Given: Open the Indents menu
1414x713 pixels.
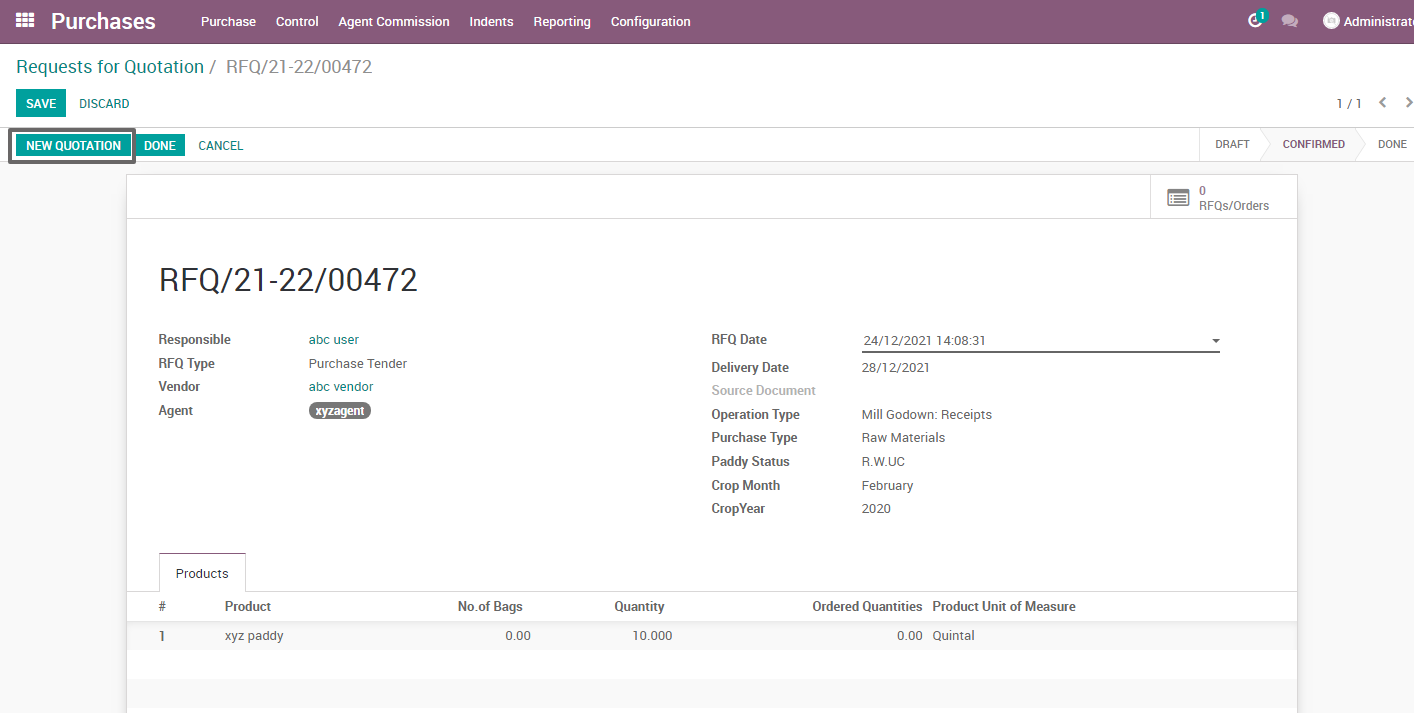Looking at the screenshot, I should point(491,21).
